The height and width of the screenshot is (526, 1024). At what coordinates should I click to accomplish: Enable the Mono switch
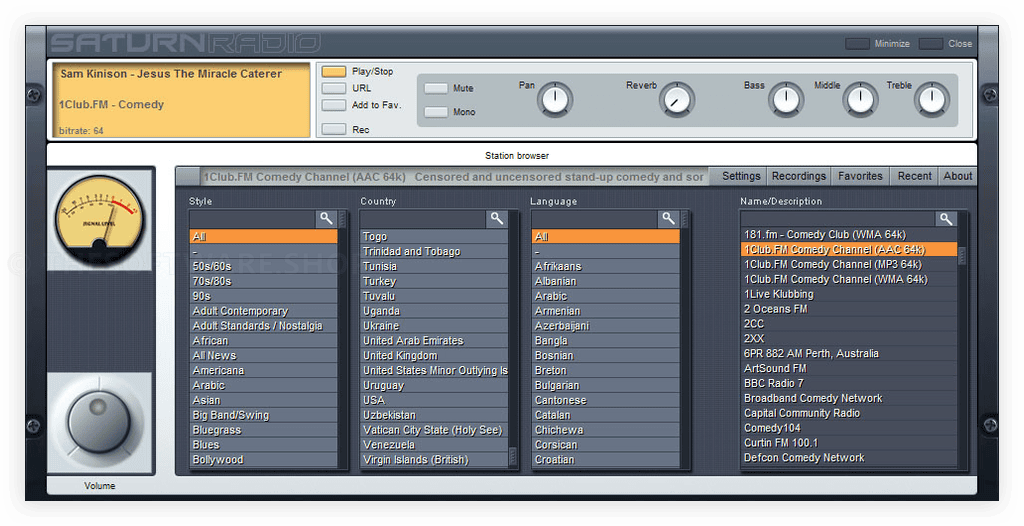(436, 112)
